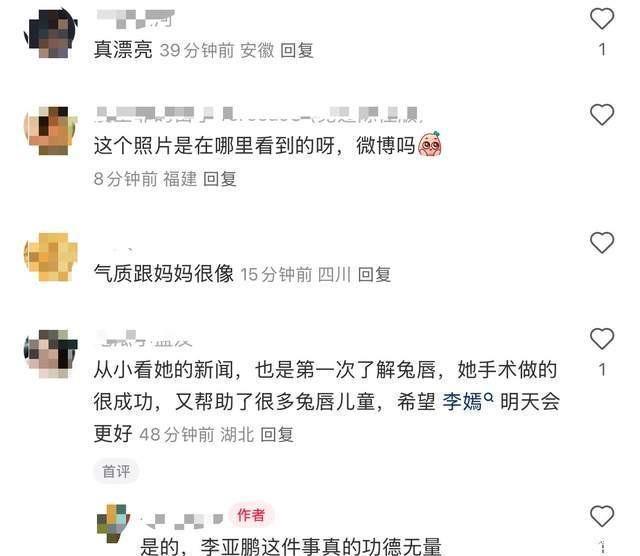Reply to the comment from 四川
The width and height of the screenshot is (640, 556).
click(374, 274)
